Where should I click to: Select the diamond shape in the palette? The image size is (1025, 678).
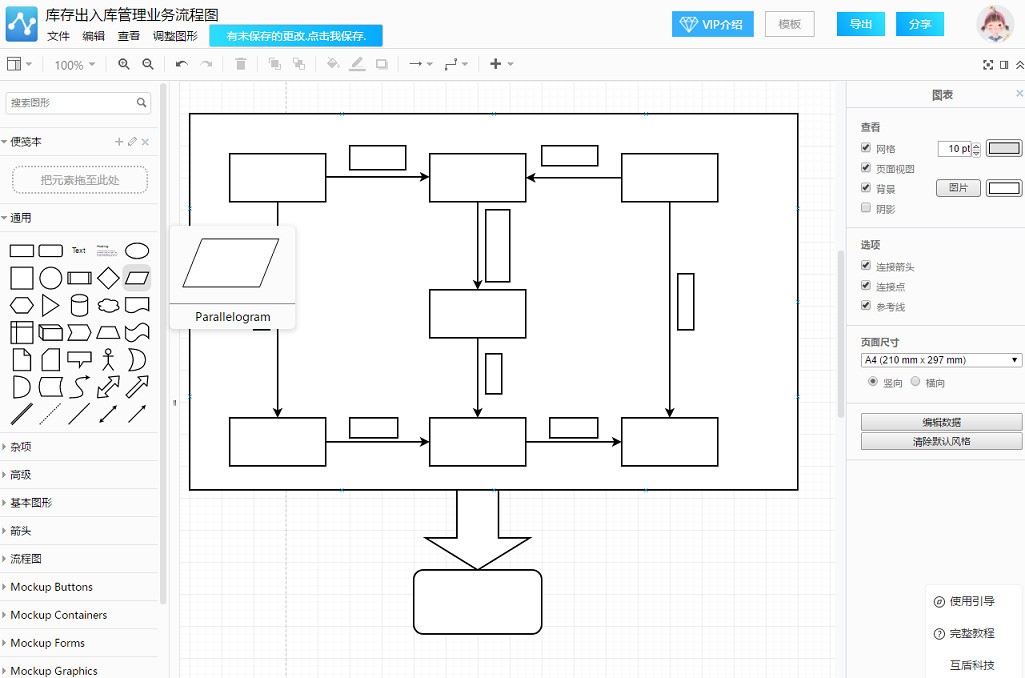pos(108,278)
